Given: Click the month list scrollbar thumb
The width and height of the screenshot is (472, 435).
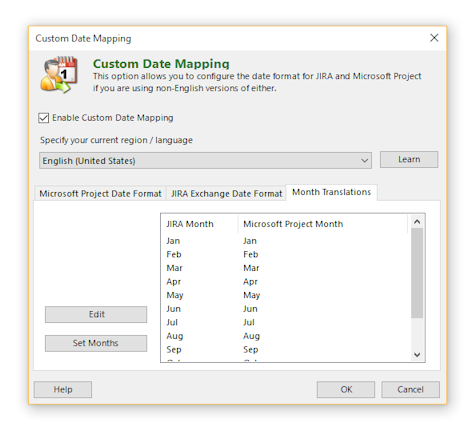Looking at the screenshot, I should pyautogui.click(x=417, y=273).
